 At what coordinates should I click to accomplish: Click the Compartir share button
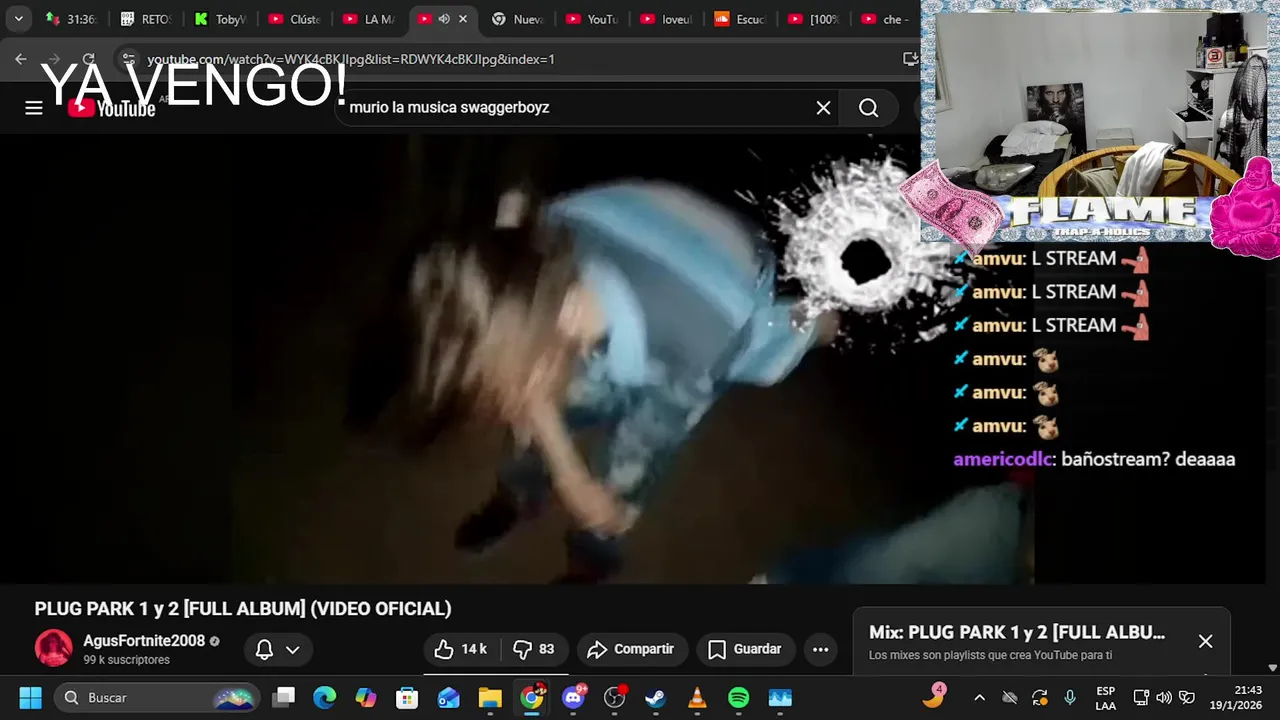coord(633,649)
